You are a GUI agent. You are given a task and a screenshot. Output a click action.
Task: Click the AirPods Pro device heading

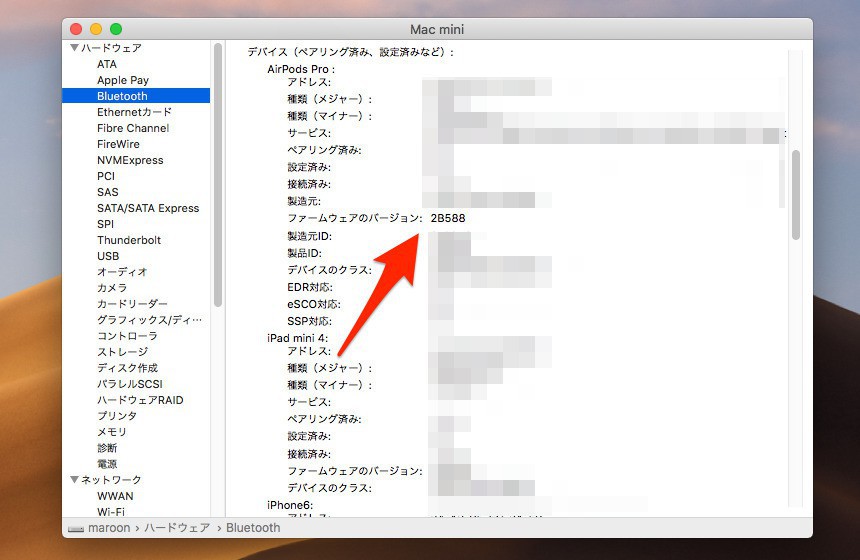click(301, 69)
